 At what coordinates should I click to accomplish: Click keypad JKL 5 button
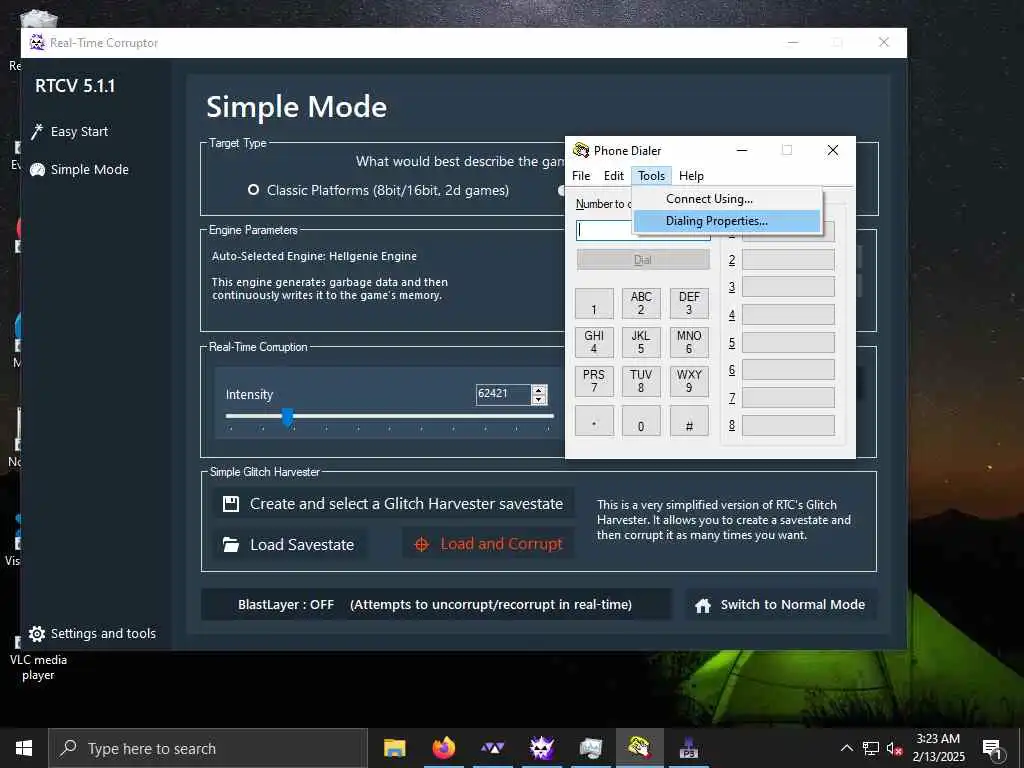coord(641,342)
